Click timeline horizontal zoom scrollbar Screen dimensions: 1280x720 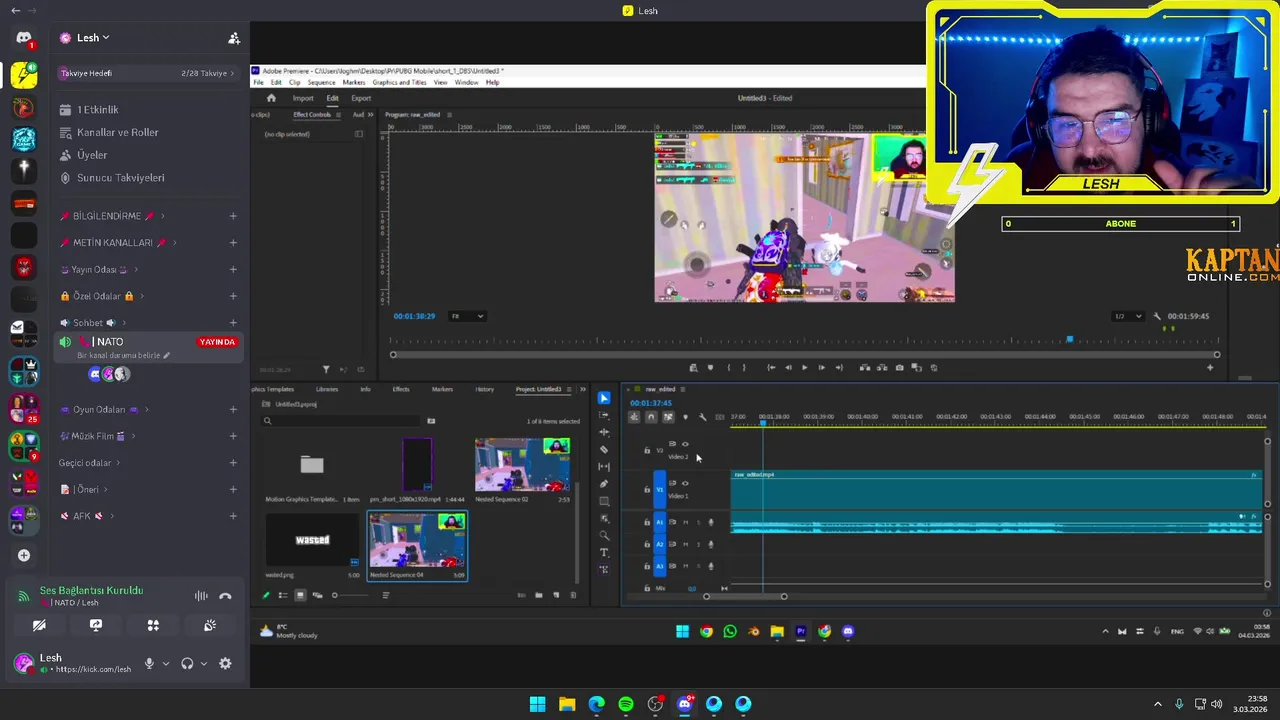point(745,596)
